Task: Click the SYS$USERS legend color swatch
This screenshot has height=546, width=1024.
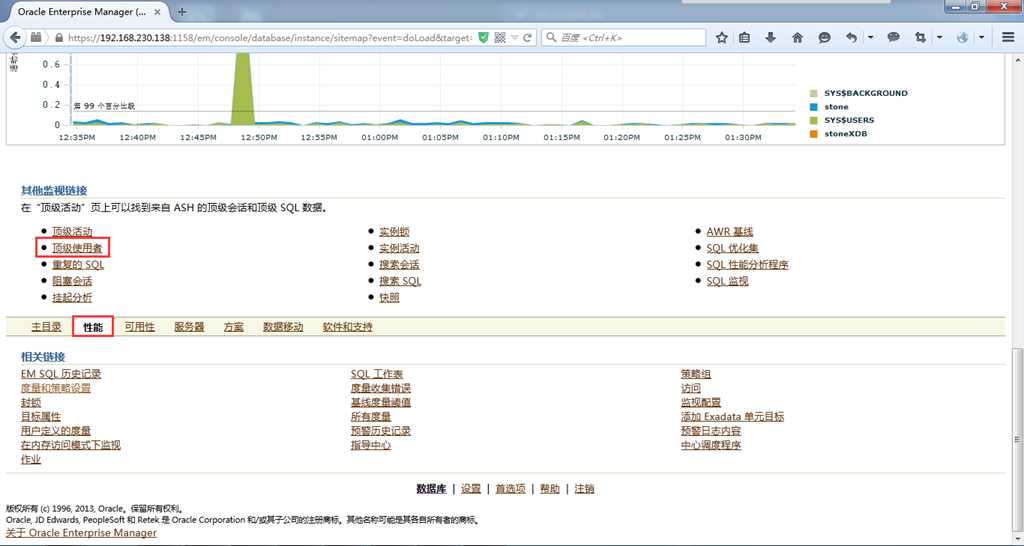Action: (814, 120)
